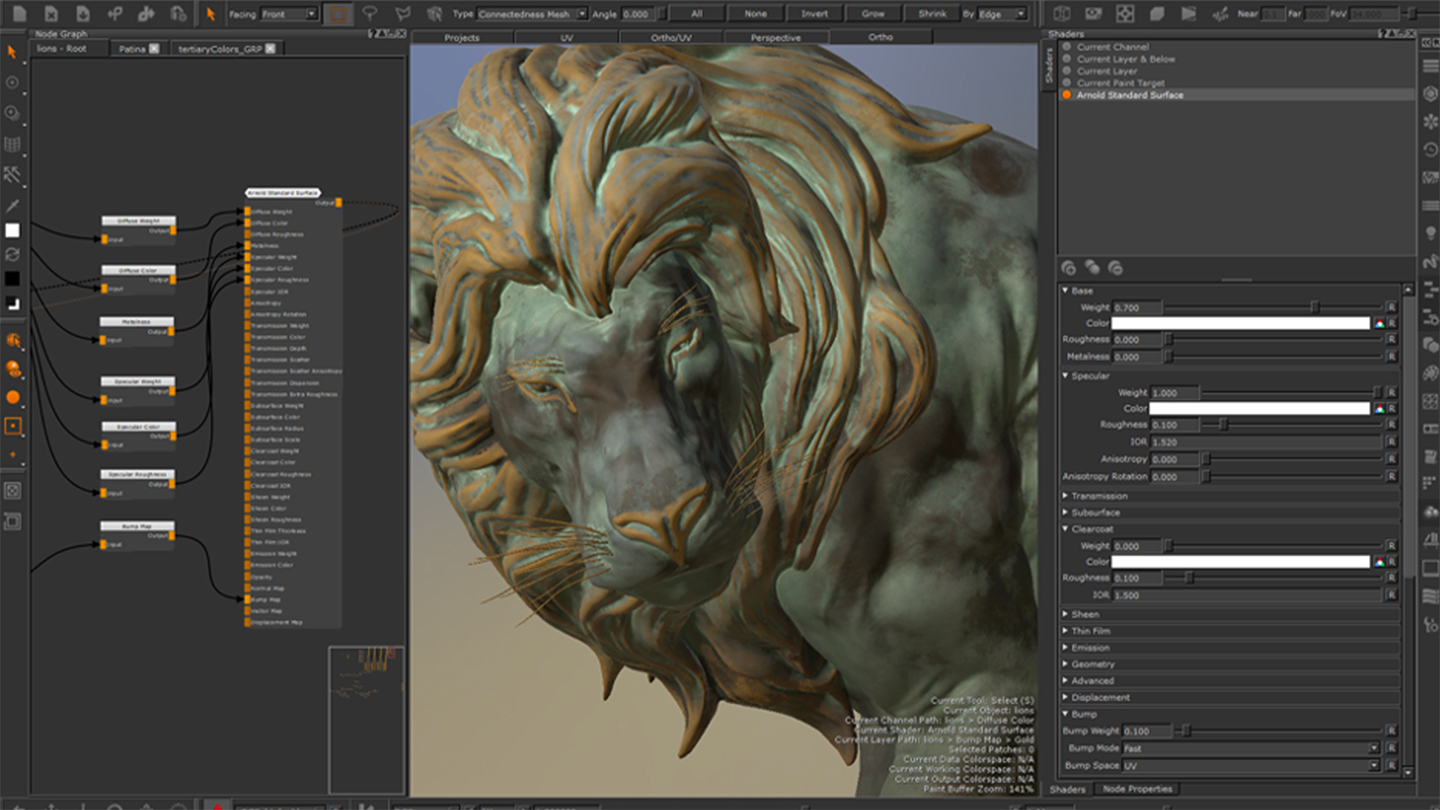Image resolution: width=1440 pixels, height=810 pixels.
Task: Open color picker for Base Color
Action: pos(1379,323)
